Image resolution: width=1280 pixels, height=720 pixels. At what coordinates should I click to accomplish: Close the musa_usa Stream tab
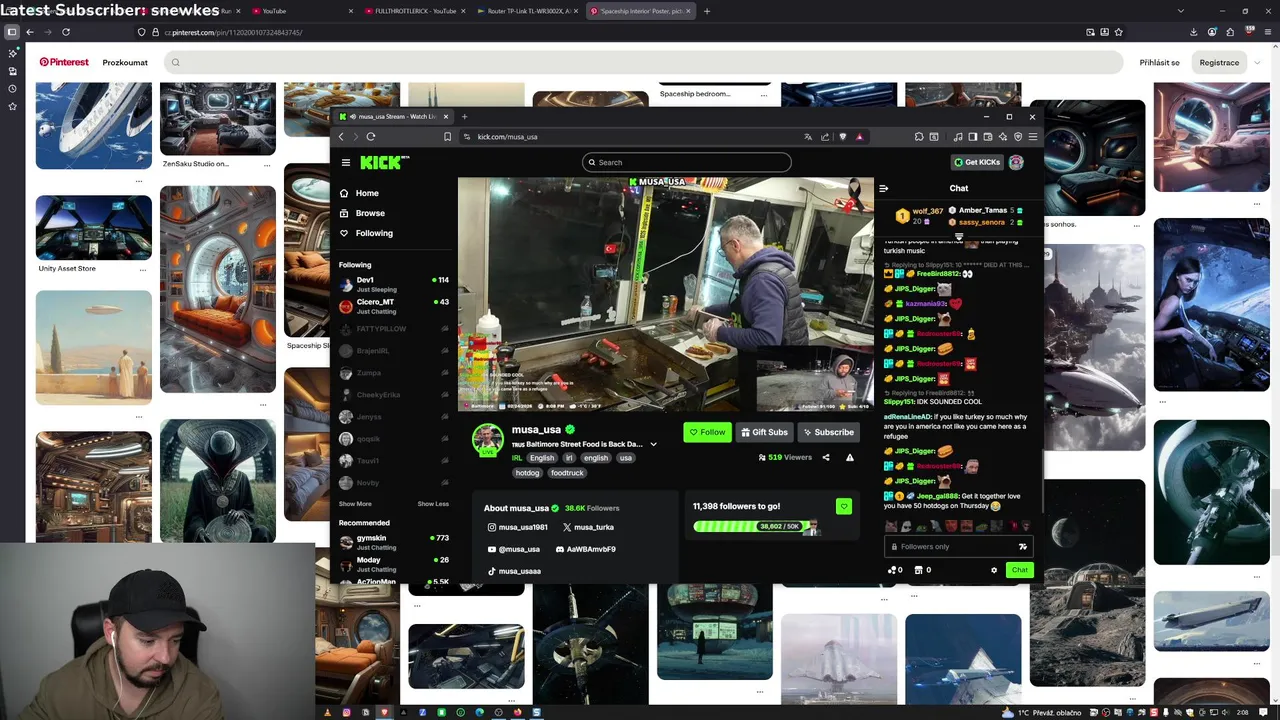446,117
